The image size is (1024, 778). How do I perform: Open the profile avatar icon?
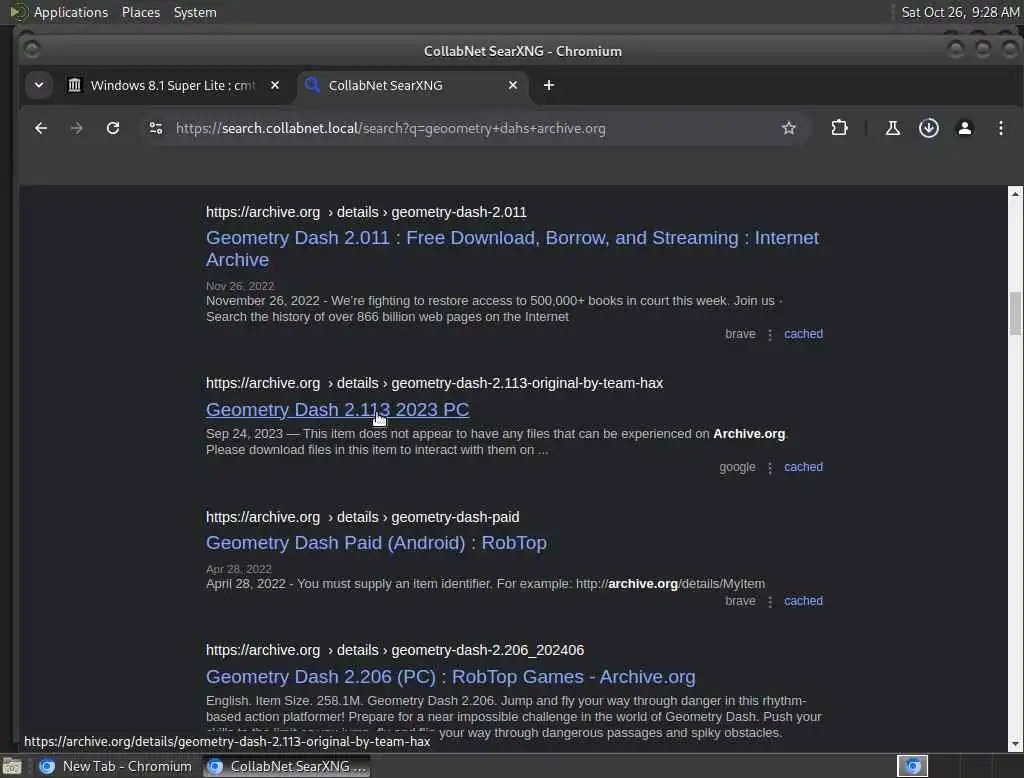(965, 128)
